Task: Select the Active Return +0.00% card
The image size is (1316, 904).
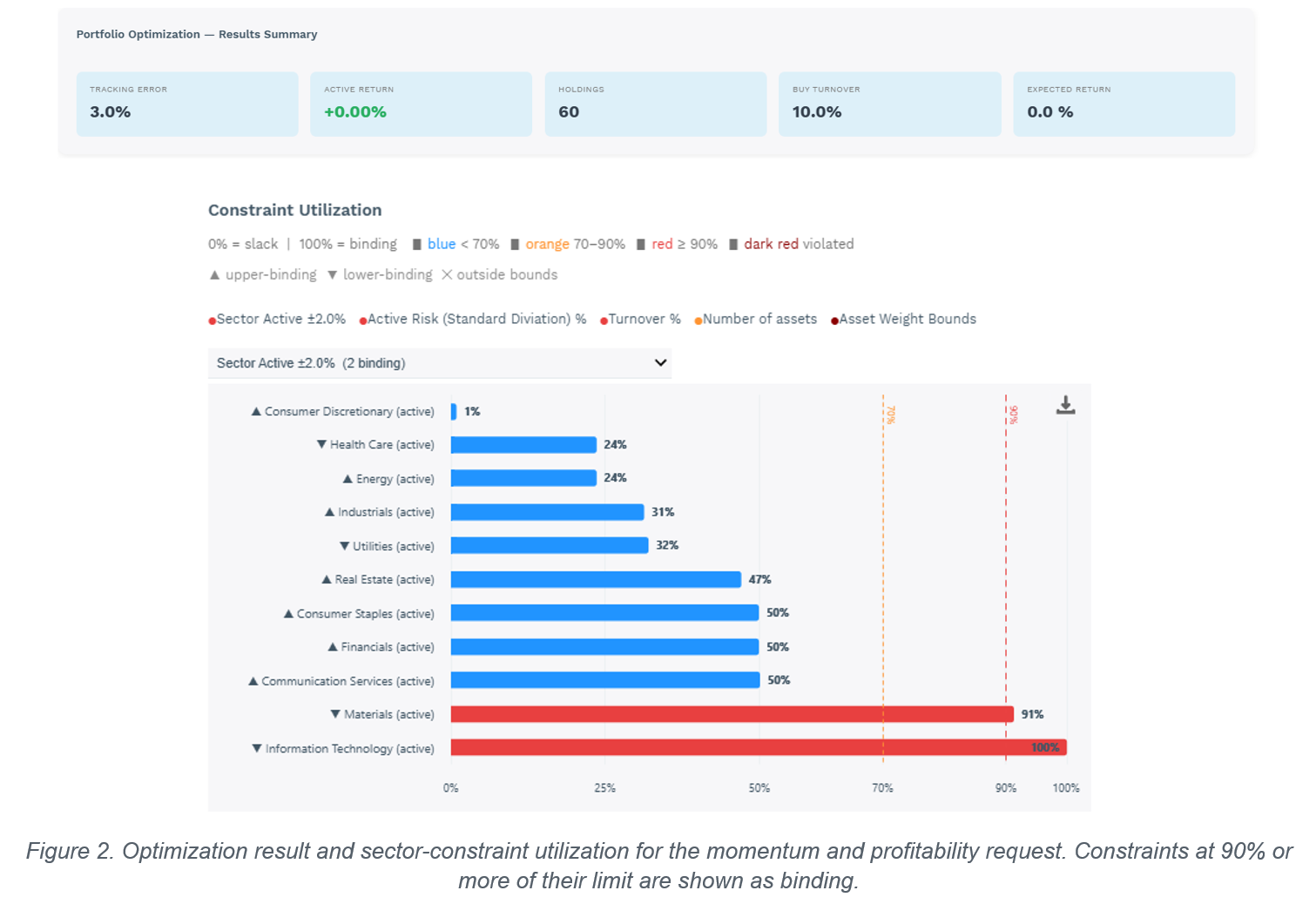Action: (421, 104)
